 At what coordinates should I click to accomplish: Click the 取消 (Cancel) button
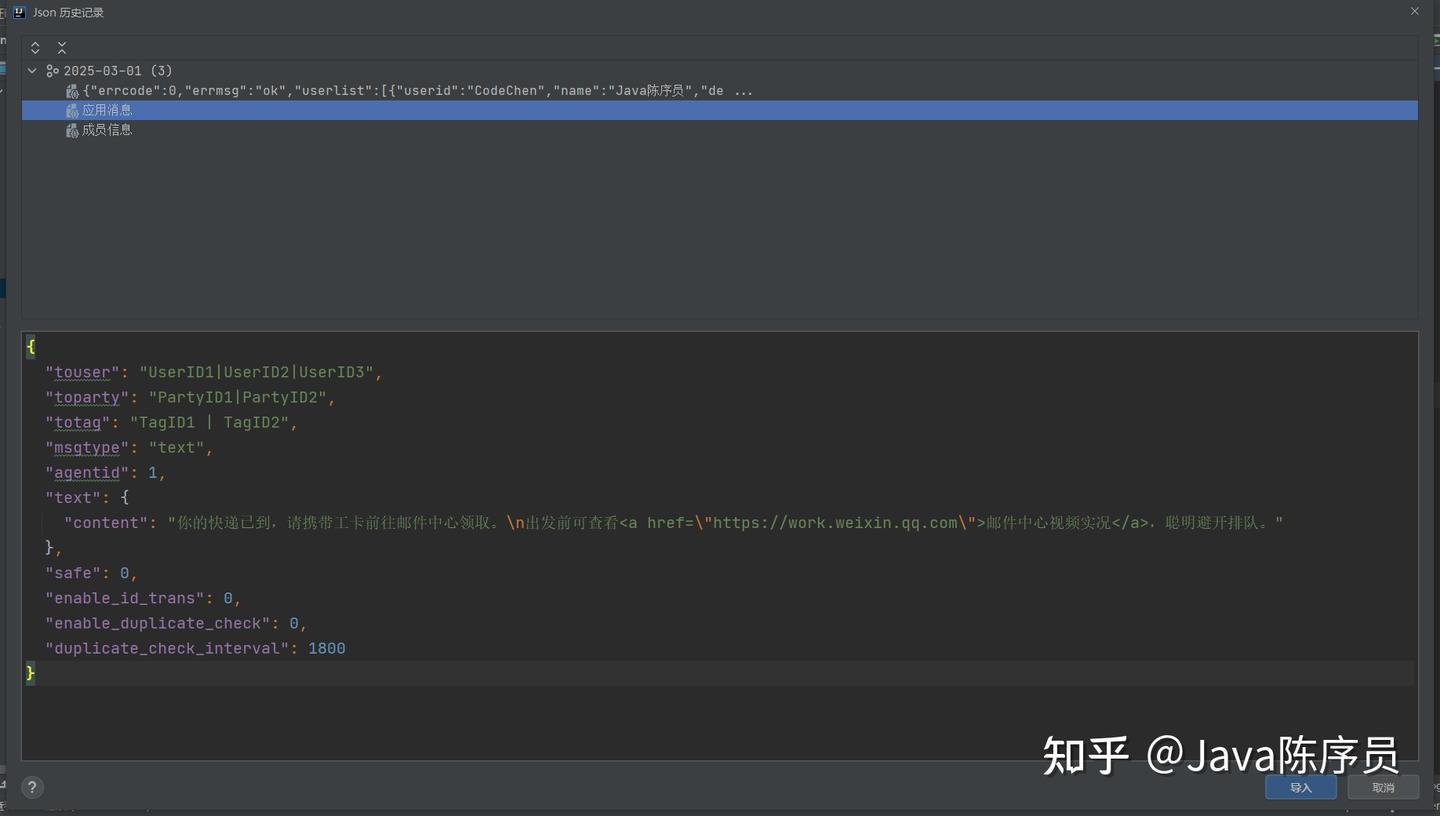pos(1383,787)
